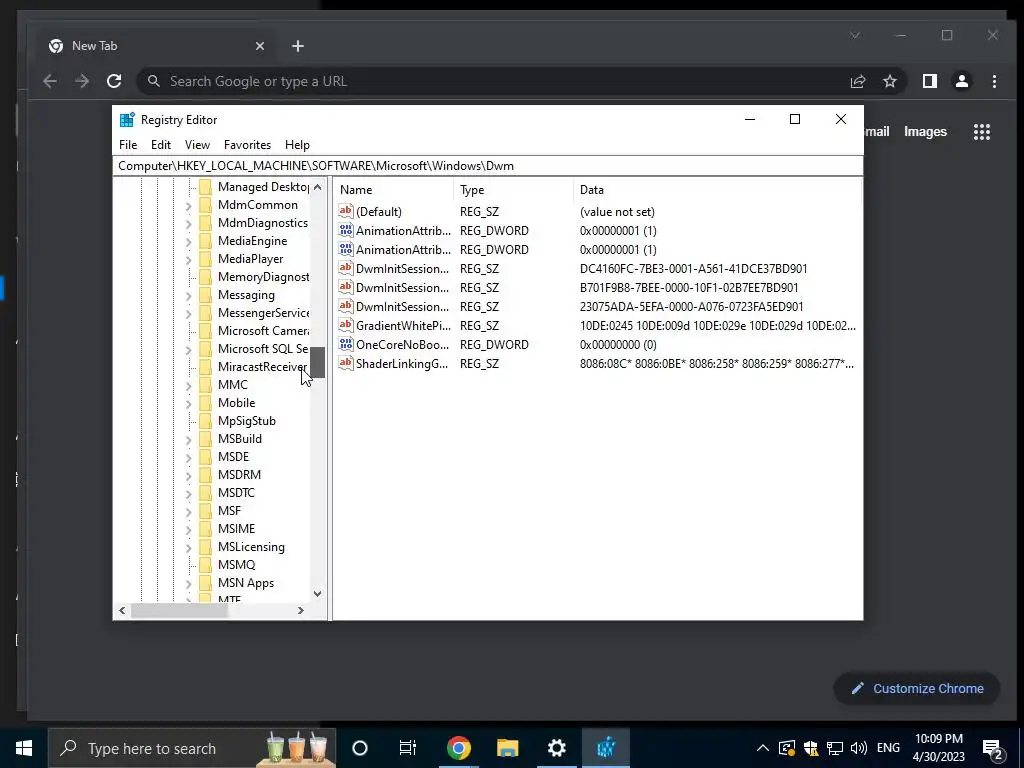Open Settings gear in the taskbar

click(x=556, y=748)
